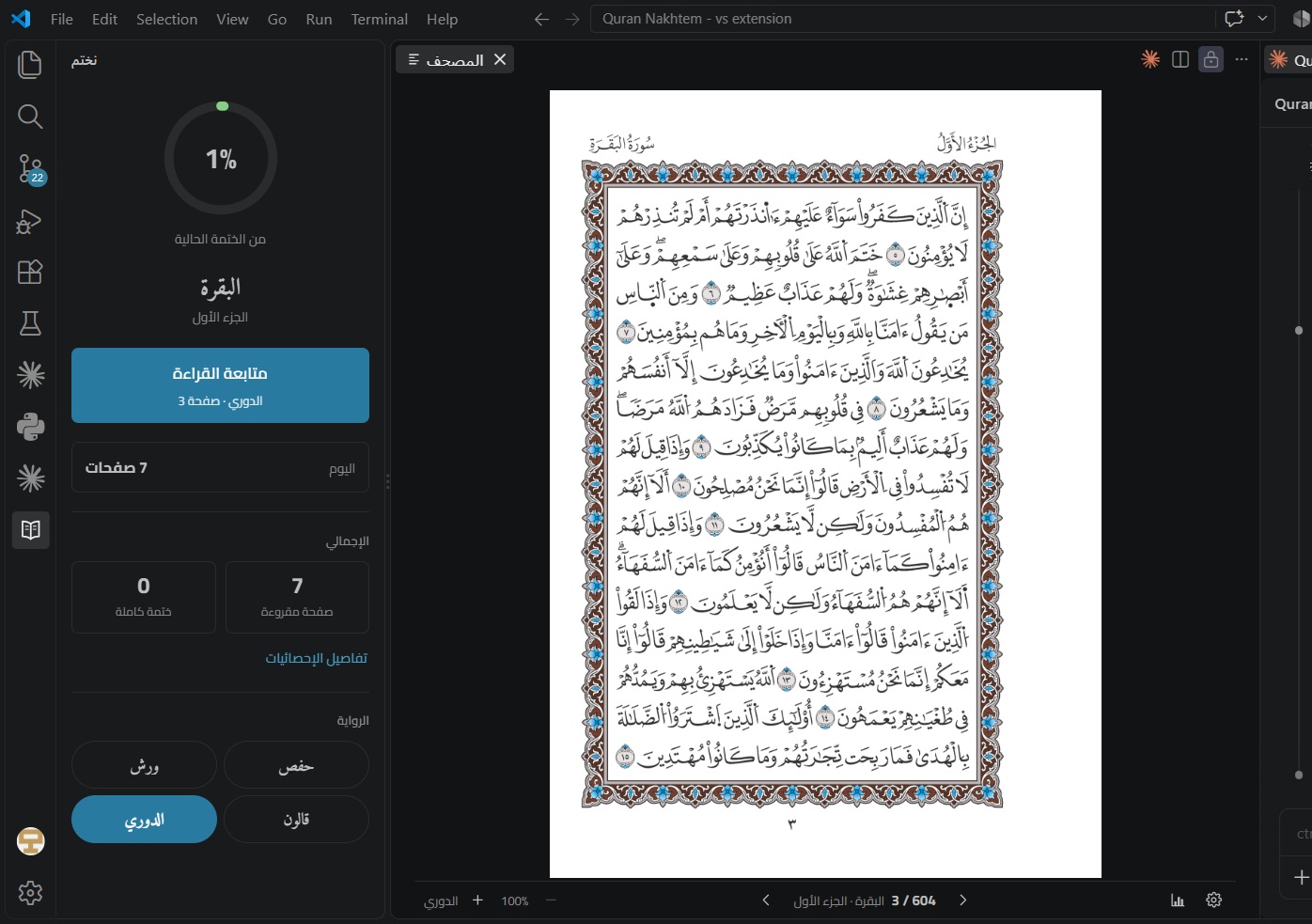Open the الدوري riwaya selector in bottom bar

click(x=441, y=901)
